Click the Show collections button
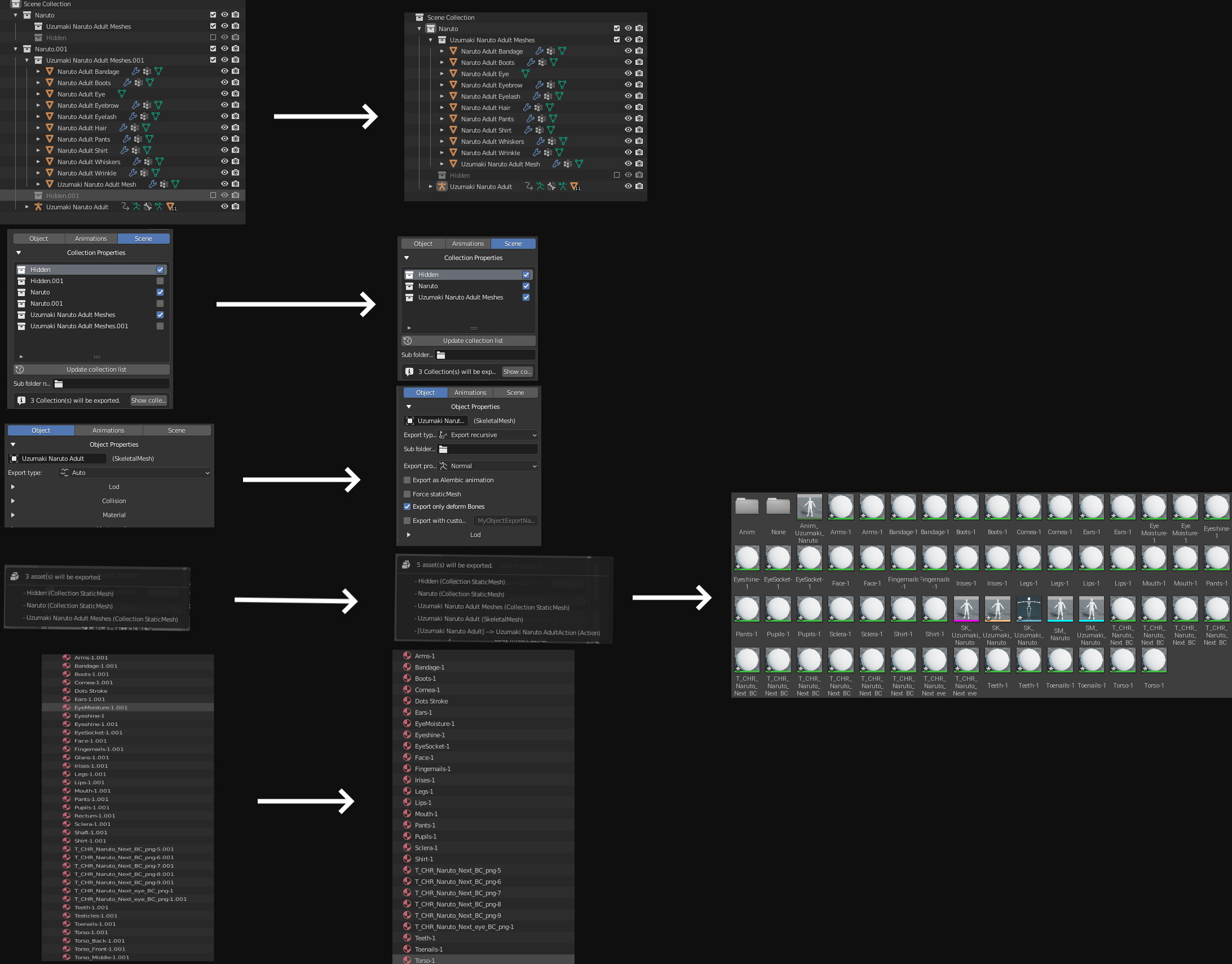Viewport: 1232px width, 964px height. (x=148, y=400)
